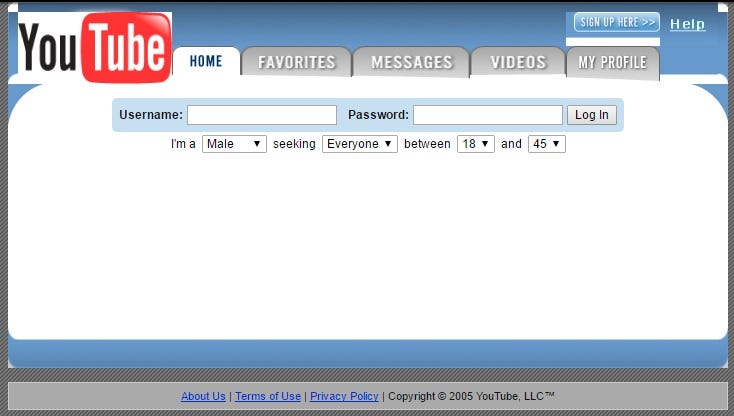Click the Sign Up Here button

(x=617, y=22)
